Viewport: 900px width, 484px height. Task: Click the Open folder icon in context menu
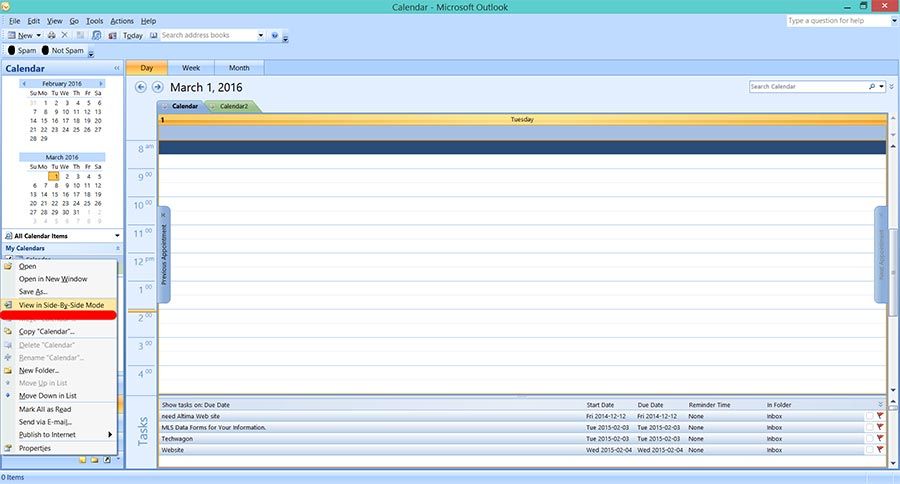[x=8, y=266]
